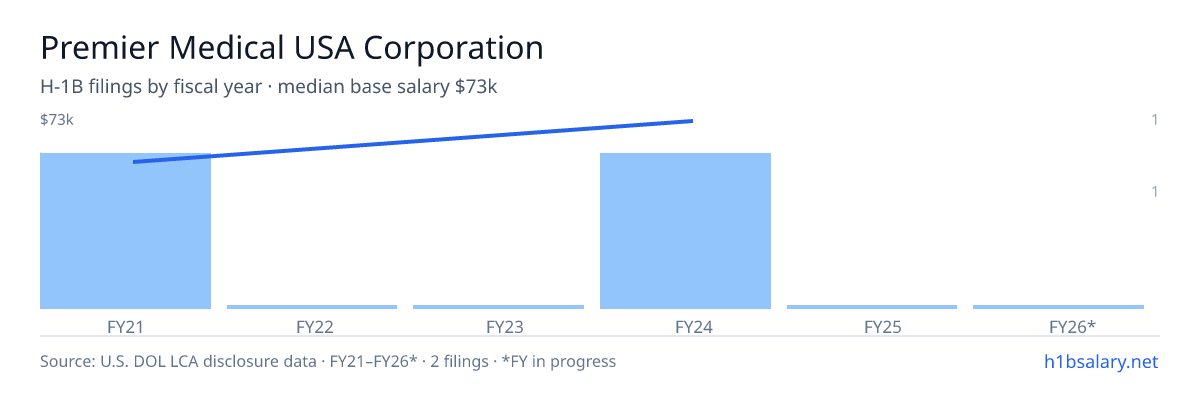Click the H-1B filings by fiscal year subtitle
Viewport: 1200px width, 400px height.
[269, 87]
